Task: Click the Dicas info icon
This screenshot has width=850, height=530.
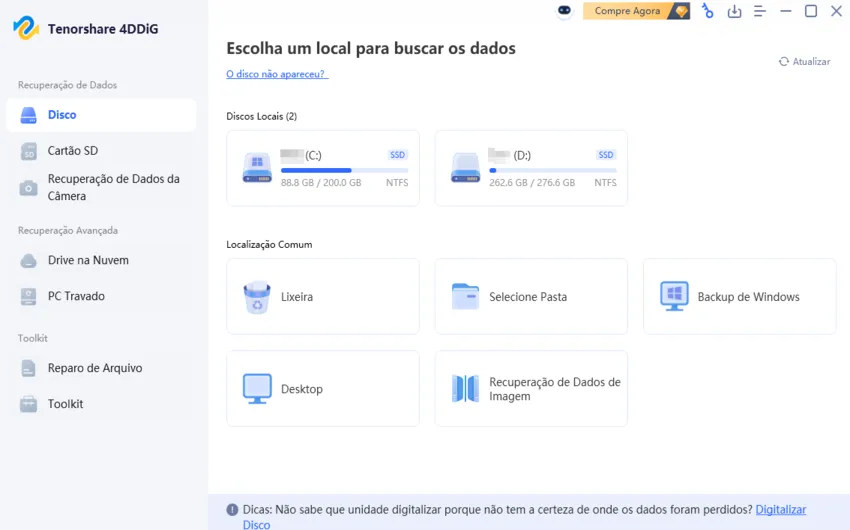Action: click(x=233, y=510)
